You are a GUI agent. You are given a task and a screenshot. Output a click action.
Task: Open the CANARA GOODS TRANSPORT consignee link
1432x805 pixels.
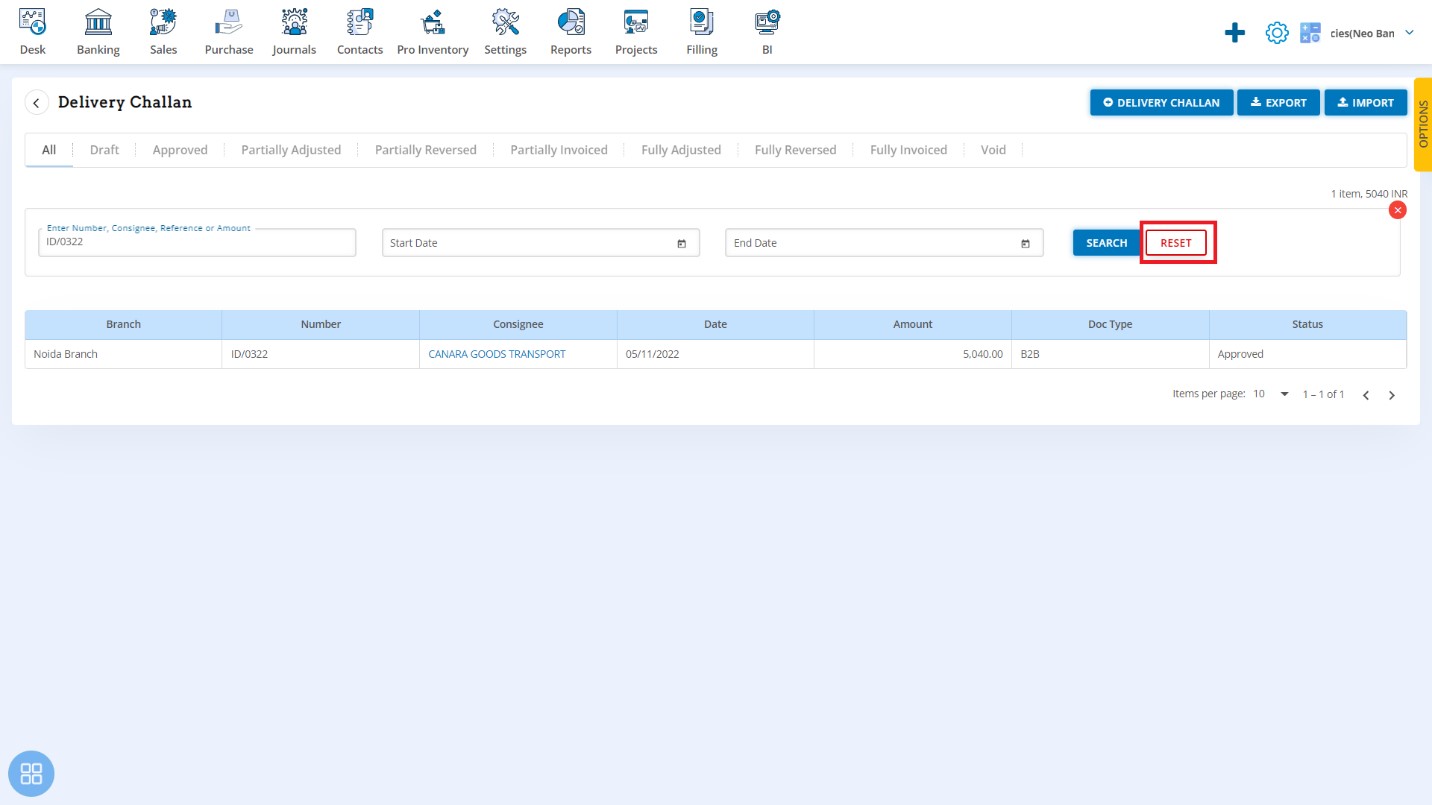(497, 354)
